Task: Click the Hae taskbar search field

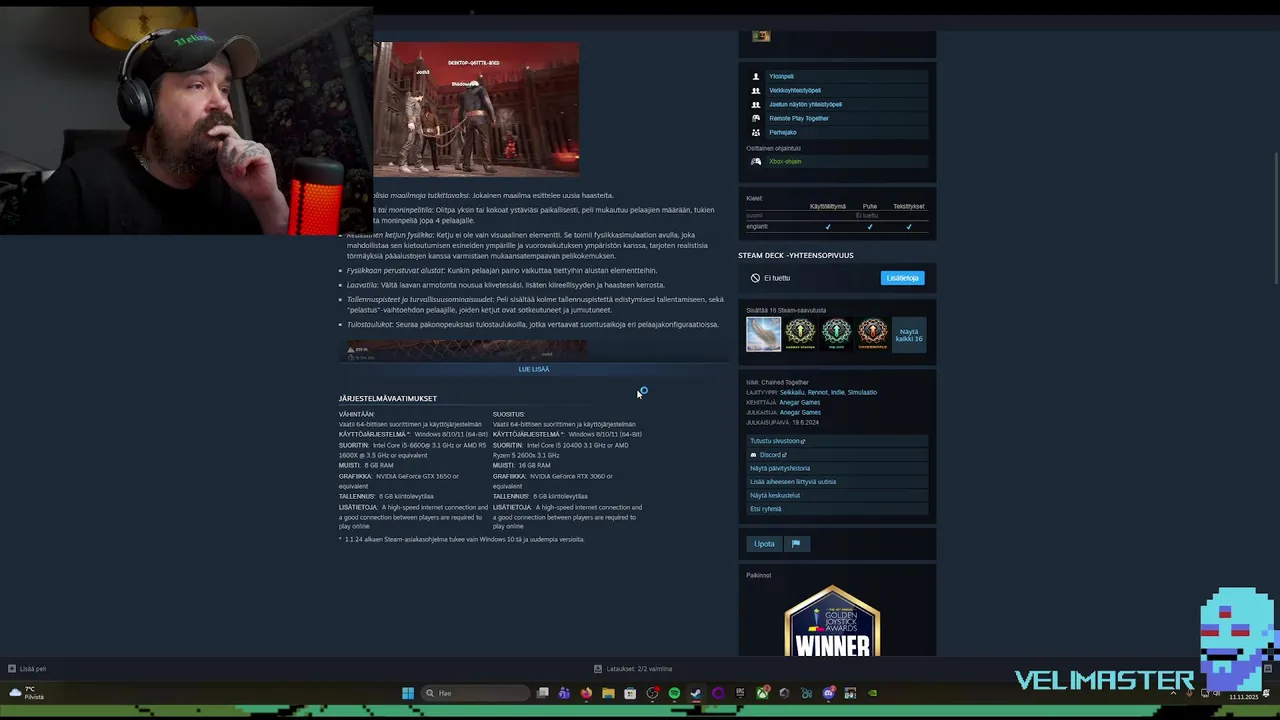Action: click(x=475, y=693)
